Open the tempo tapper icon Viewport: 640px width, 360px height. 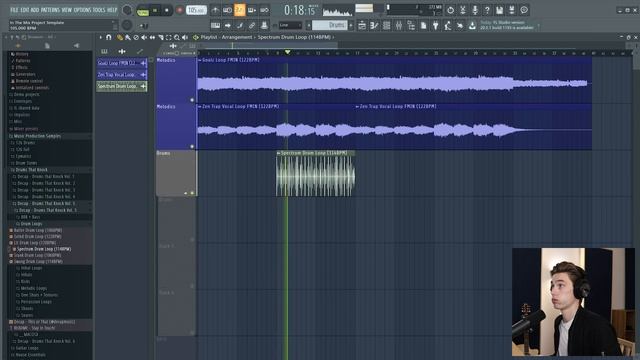tap(448, 25)
